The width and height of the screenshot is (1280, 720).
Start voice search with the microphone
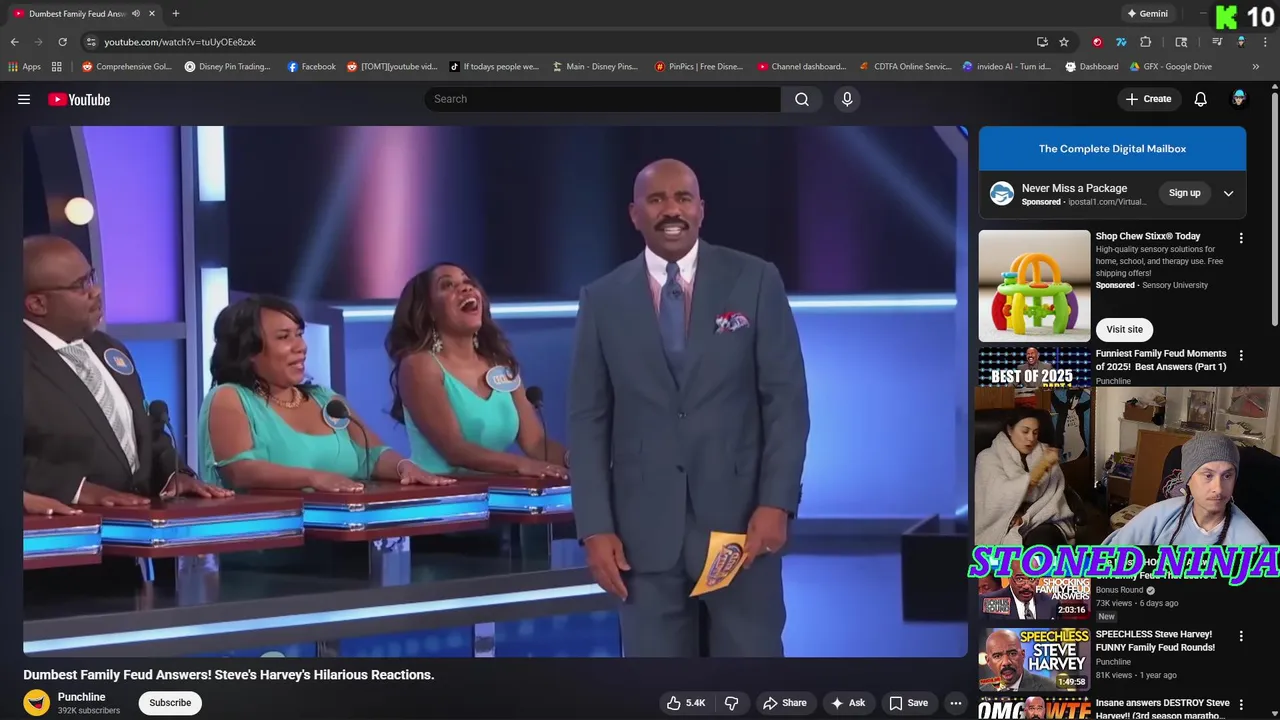coord(847,99)
